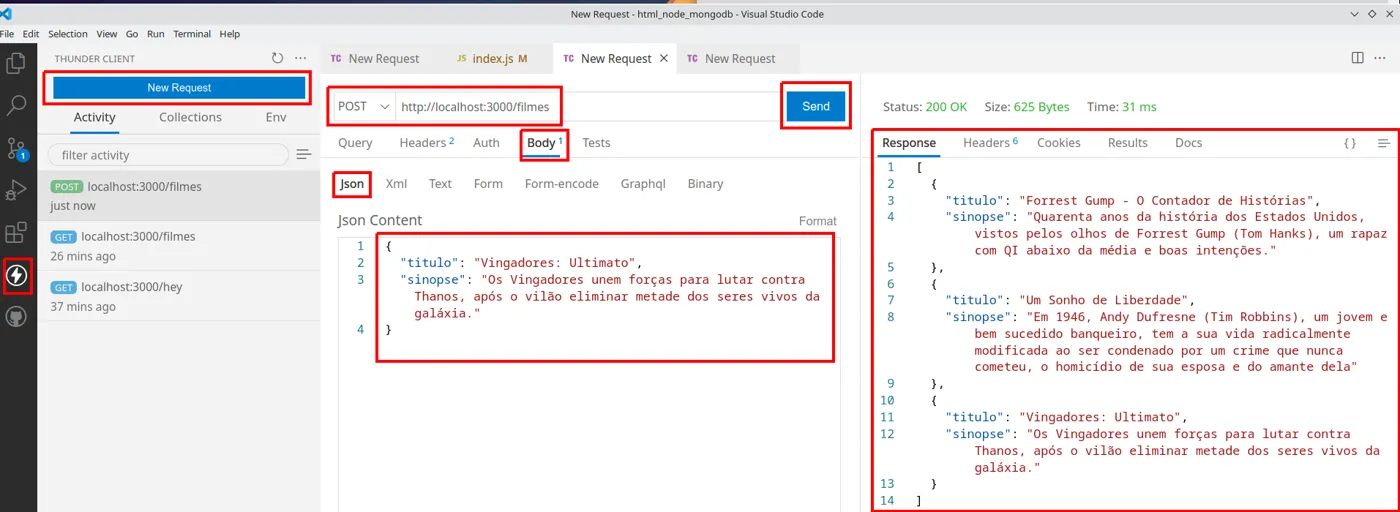The image size is (1400, 512).
Task: Open the Explorer icon in activity bar
Action: pos(16,63)
